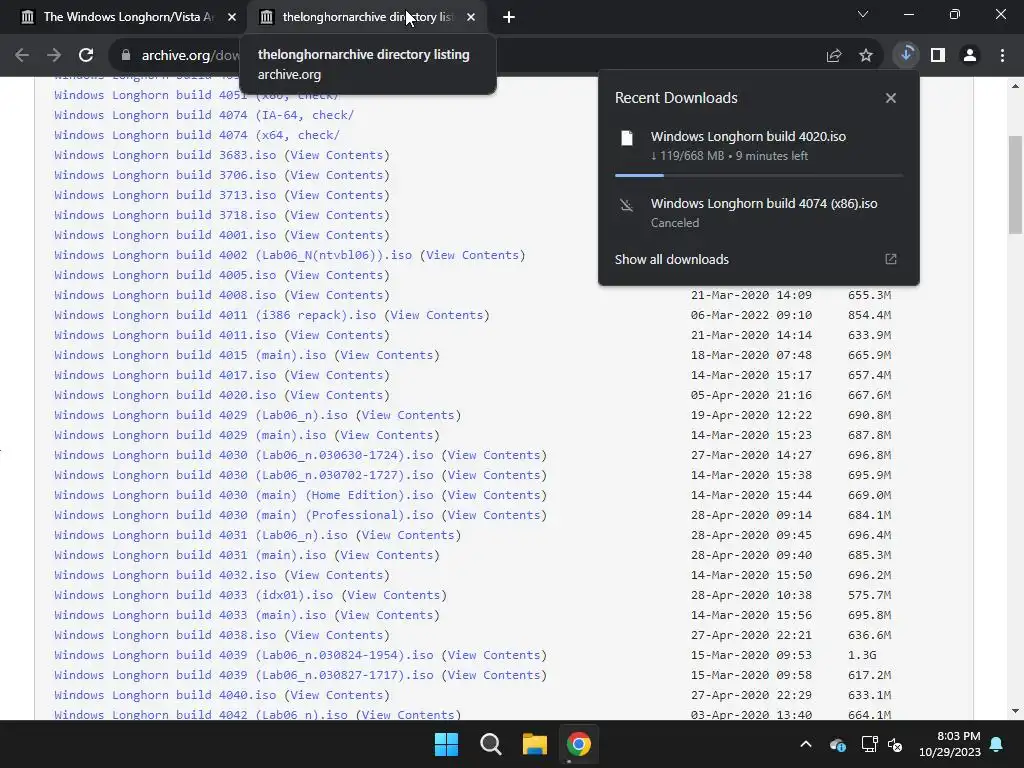Download Windows Longhorn build 4015 (main).iso
This screenshot has height=768, width=1024.
click(x=190, y=355)
